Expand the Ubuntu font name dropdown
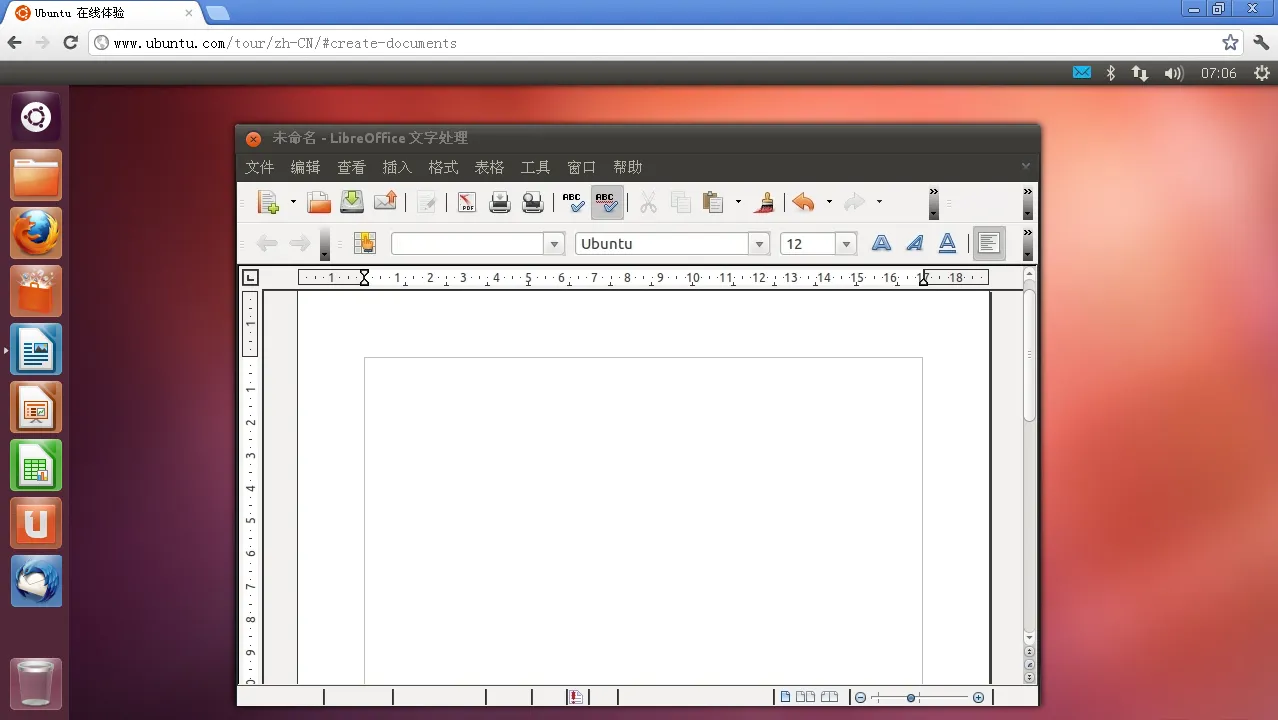 tap(759, 244)
